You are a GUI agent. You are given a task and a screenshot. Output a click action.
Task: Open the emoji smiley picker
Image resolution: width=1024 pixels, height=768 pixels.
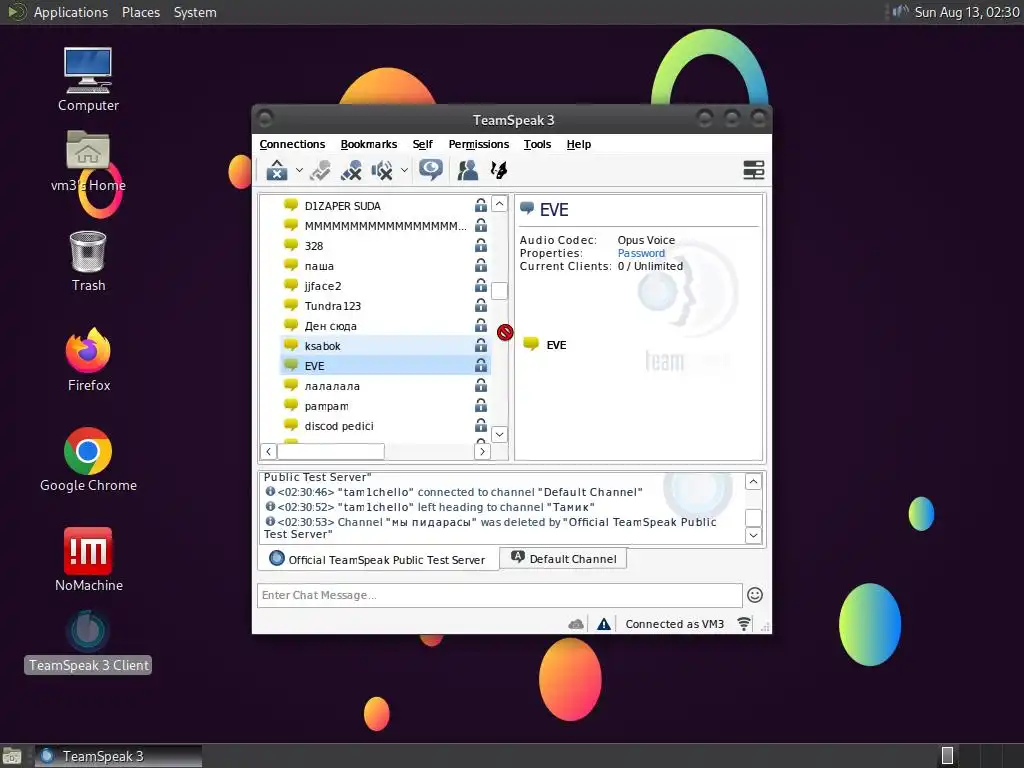(755, 595)
